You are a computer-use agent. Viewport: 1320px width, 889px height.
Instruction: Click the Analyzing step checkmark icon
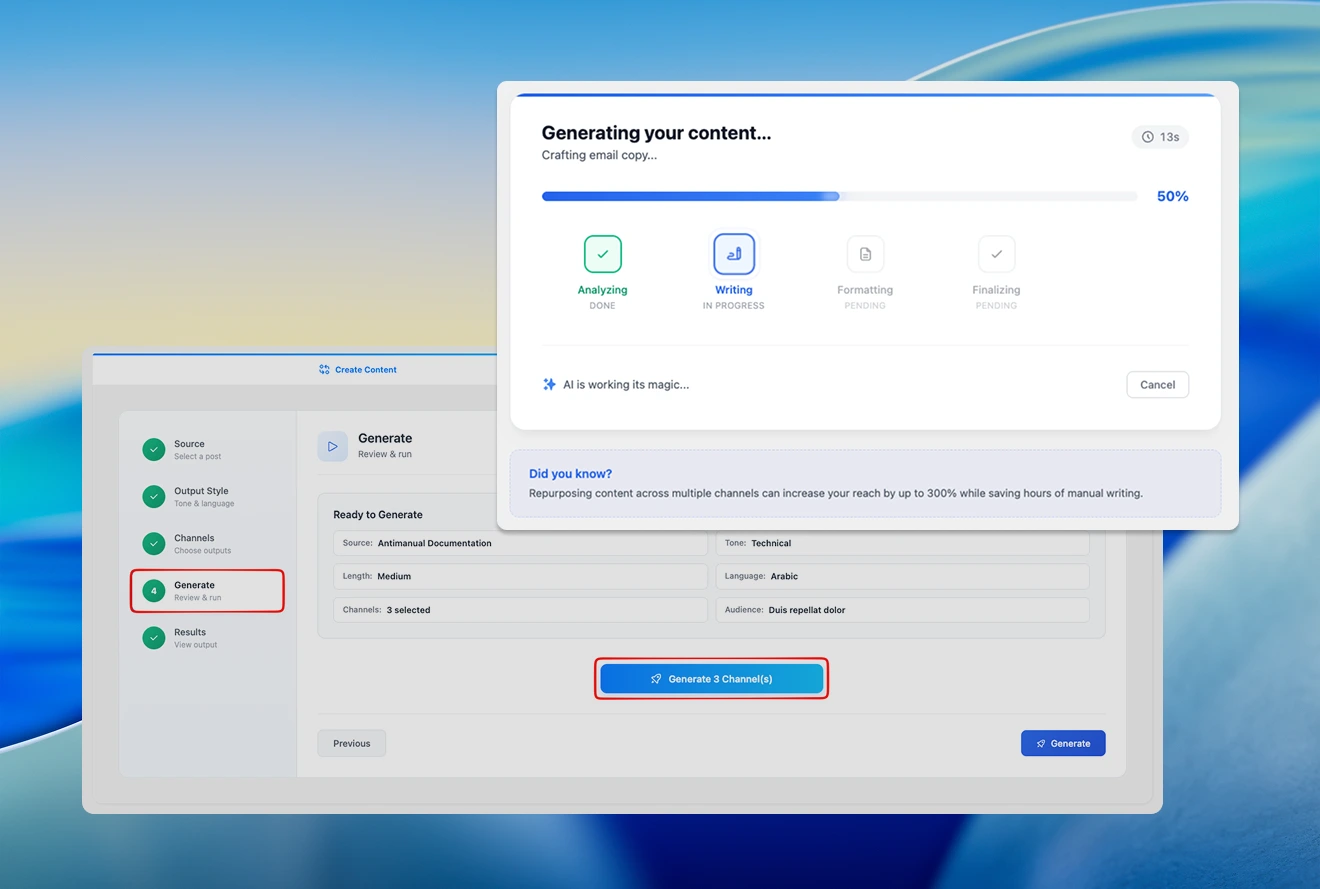coord(602,254)
